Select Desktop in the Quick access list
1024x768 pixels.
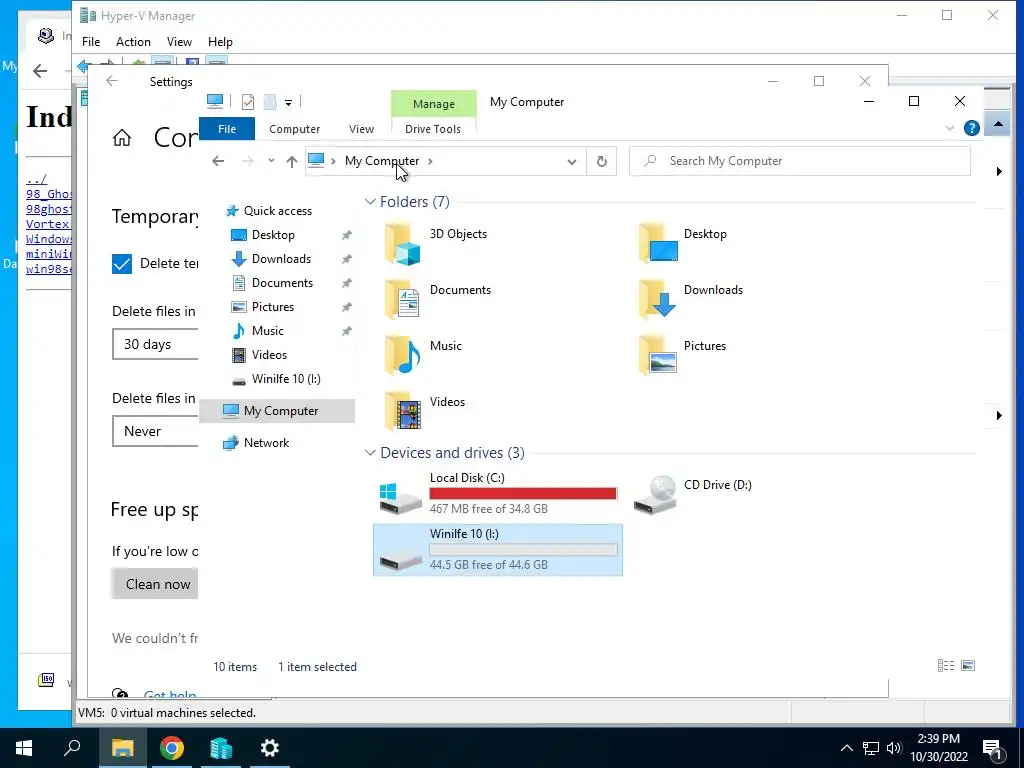273,235
